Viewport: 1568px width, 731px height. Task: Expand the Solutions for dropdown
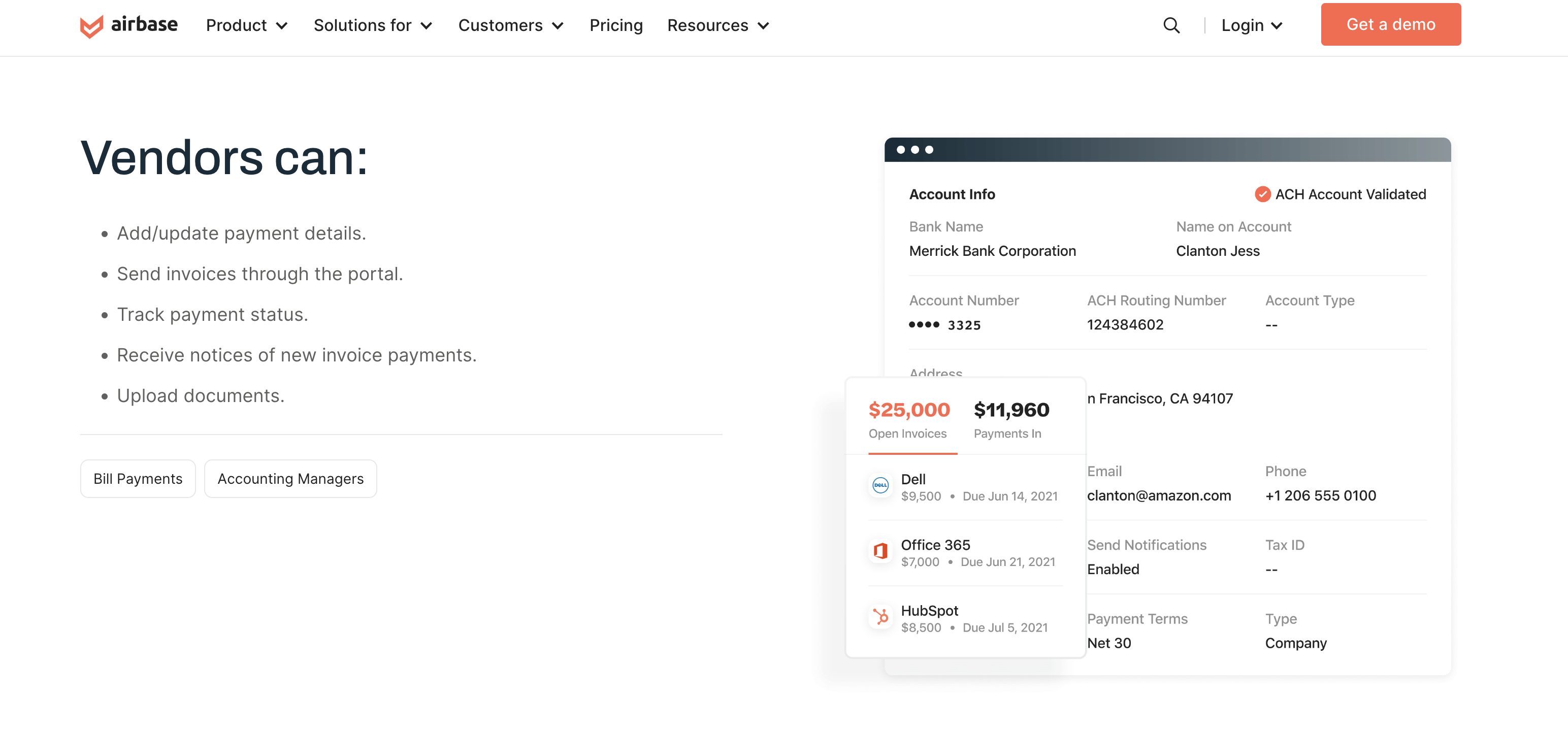click(373, 25)
